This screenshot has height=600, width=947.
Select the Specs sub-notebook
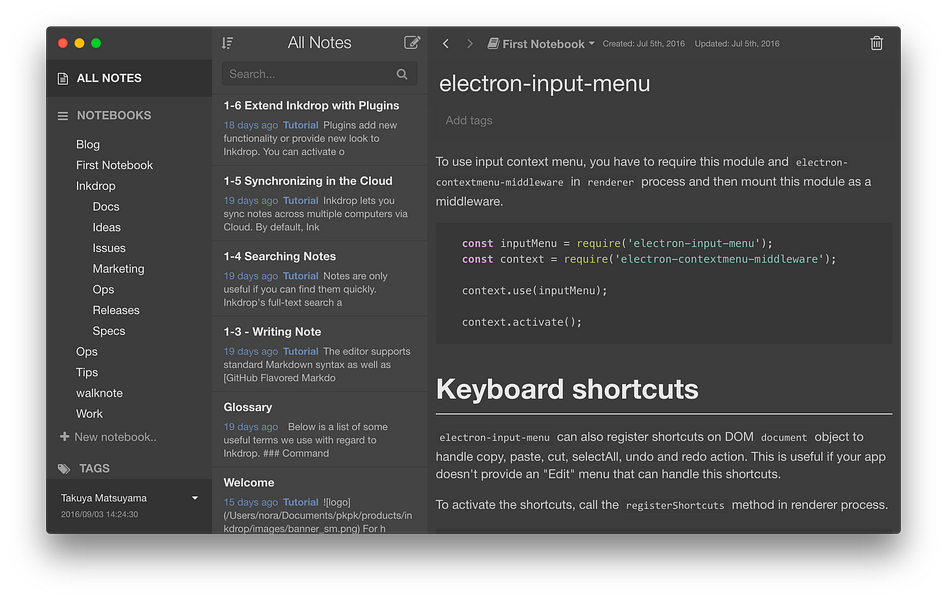point(109,331)
